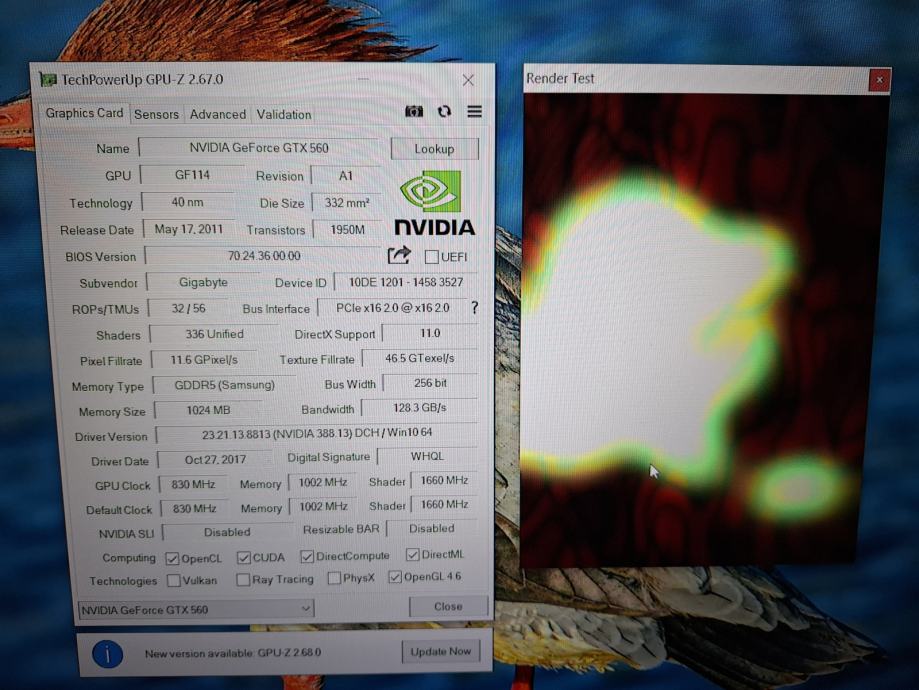The image size is (919, 690).
Task: Click the Memory Type value GDDR5 (Samsung)
Action: (x=224, y=385)
